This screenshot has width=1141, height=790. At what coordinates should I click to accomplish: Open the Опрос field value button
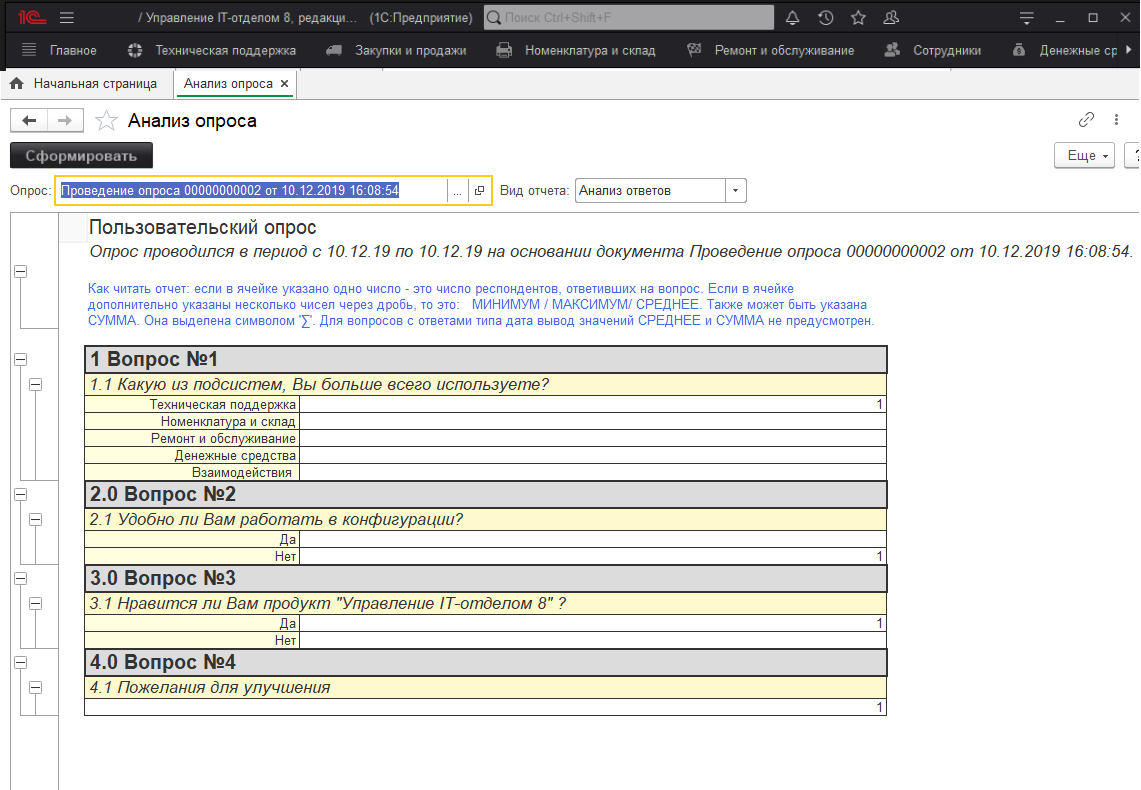[480, 191]
